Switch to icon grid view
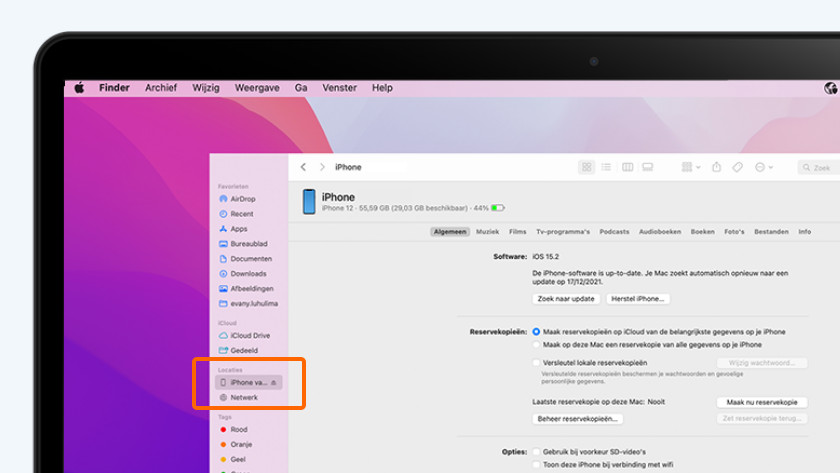Image resolution: width=840 pixels, height=473 pixels. click(587, 167)
